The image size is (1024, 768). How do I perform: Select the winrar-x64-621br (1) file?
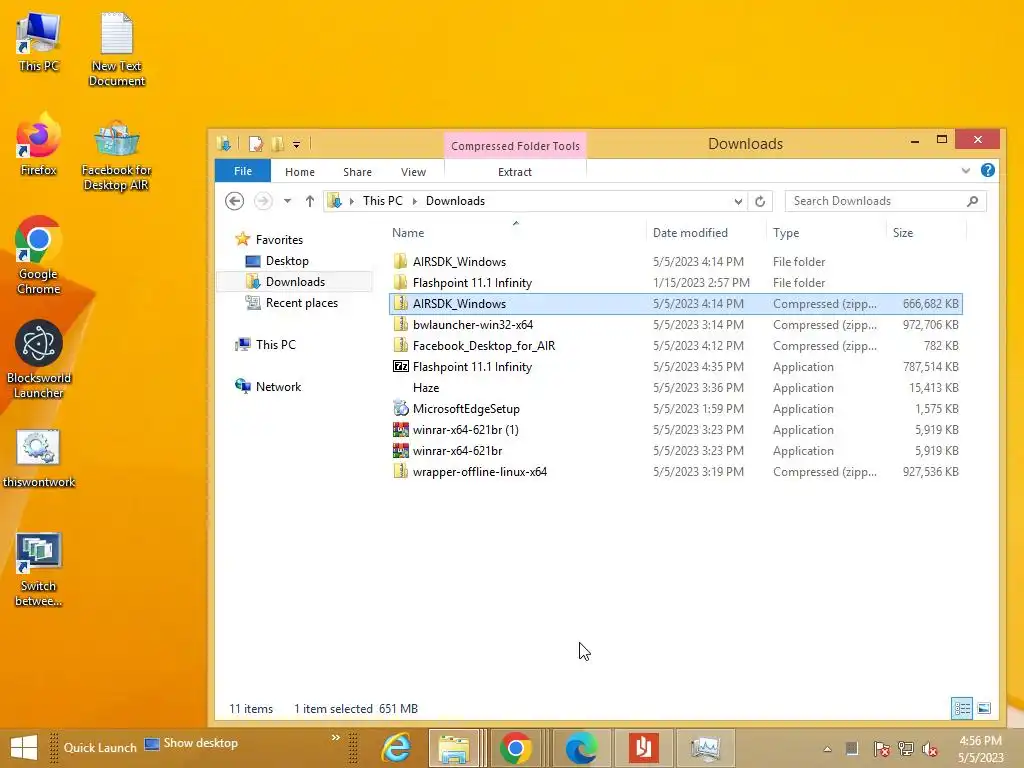click(676, 430)
